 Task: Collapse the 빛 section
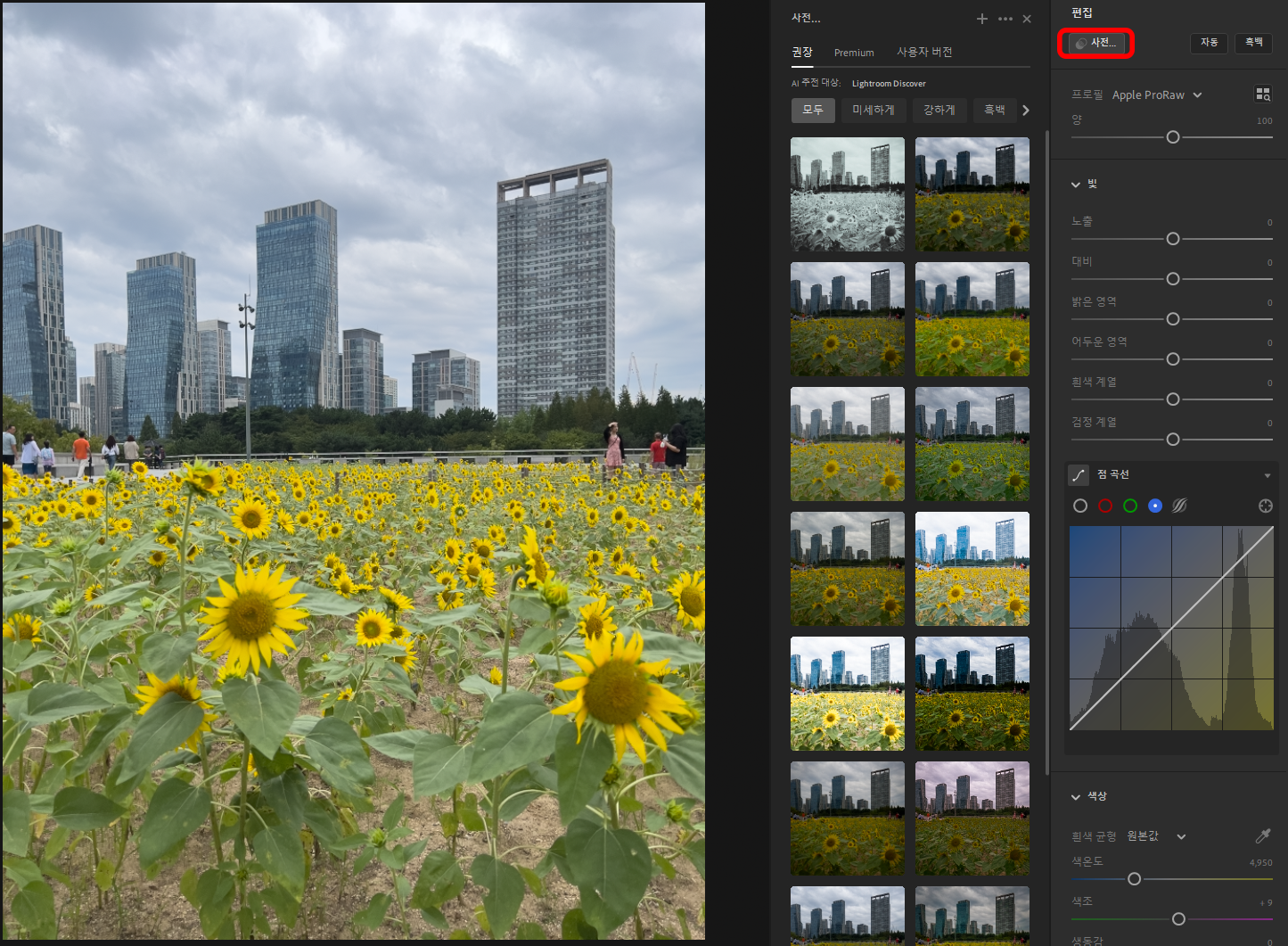[x=1076, y=185]
